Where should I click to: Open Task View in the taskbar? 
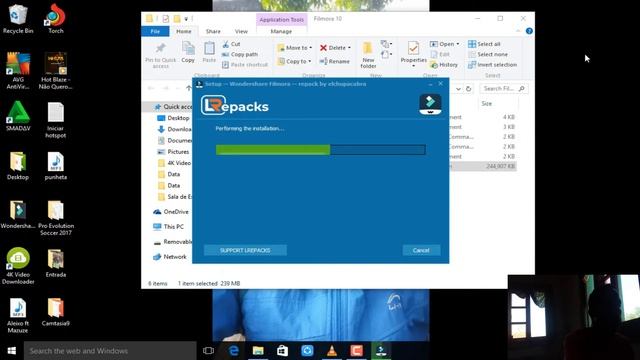pyautogui.click(x=208, y=351)
